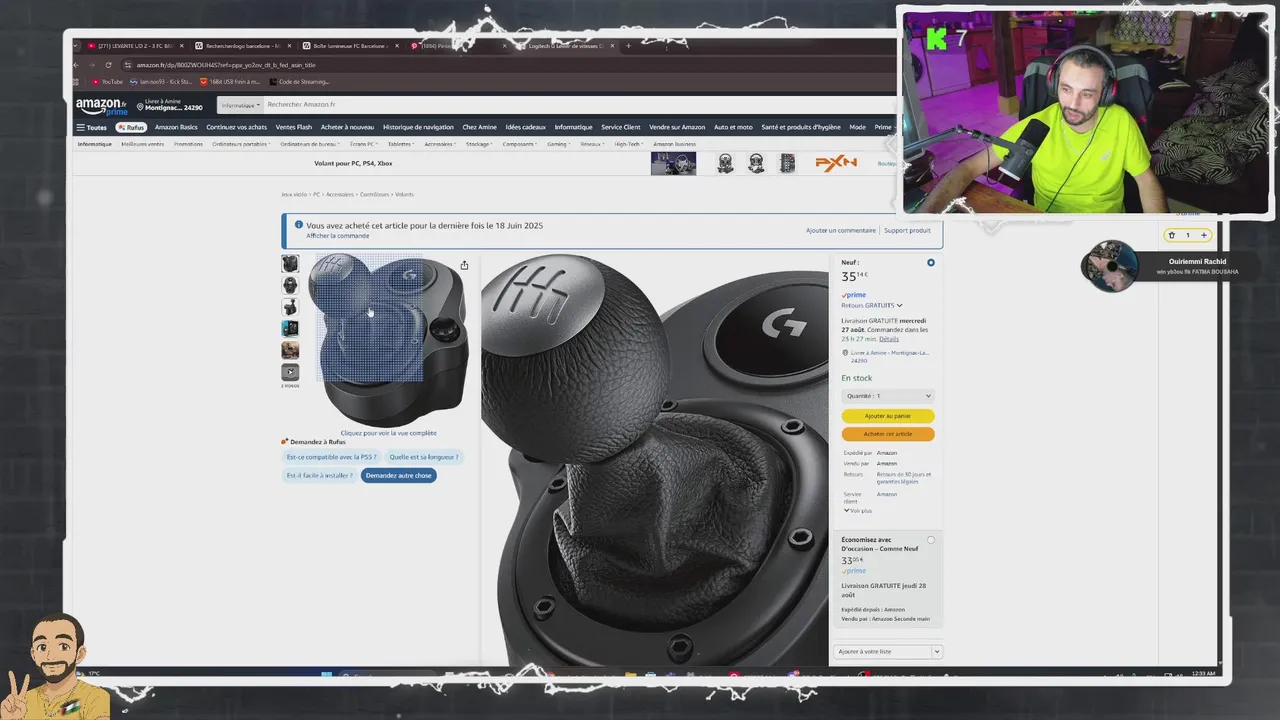
Task: Click the Détails delivery link
Action: 889,339
